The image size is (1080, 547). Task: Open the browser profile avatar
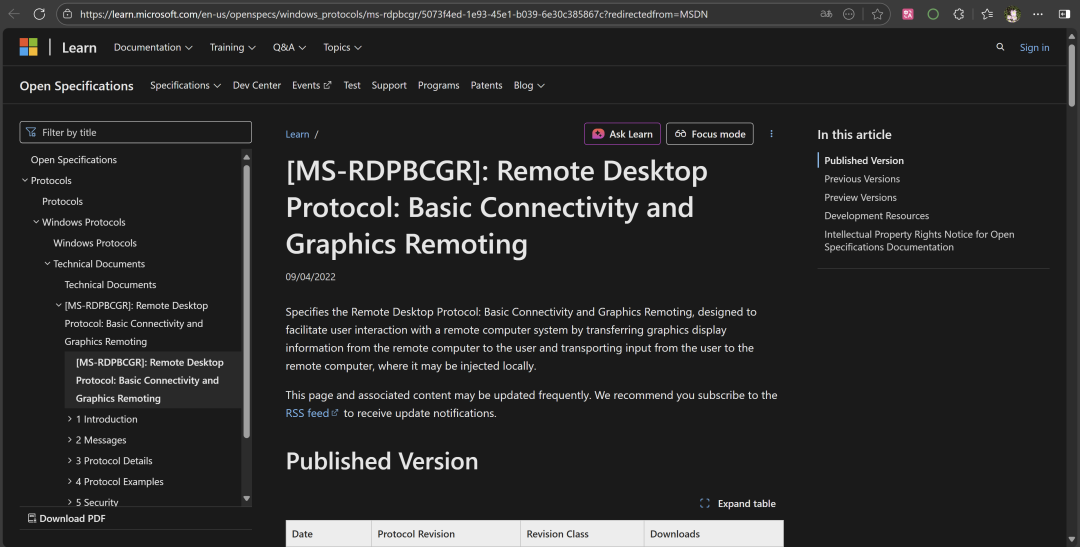[x=1012, y=14]
